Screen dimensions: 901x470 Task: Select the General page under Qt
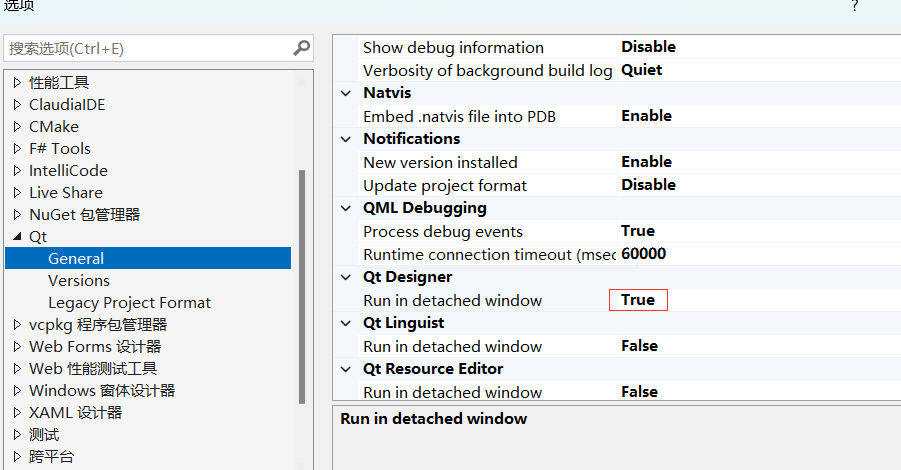(x=76, y=259)
